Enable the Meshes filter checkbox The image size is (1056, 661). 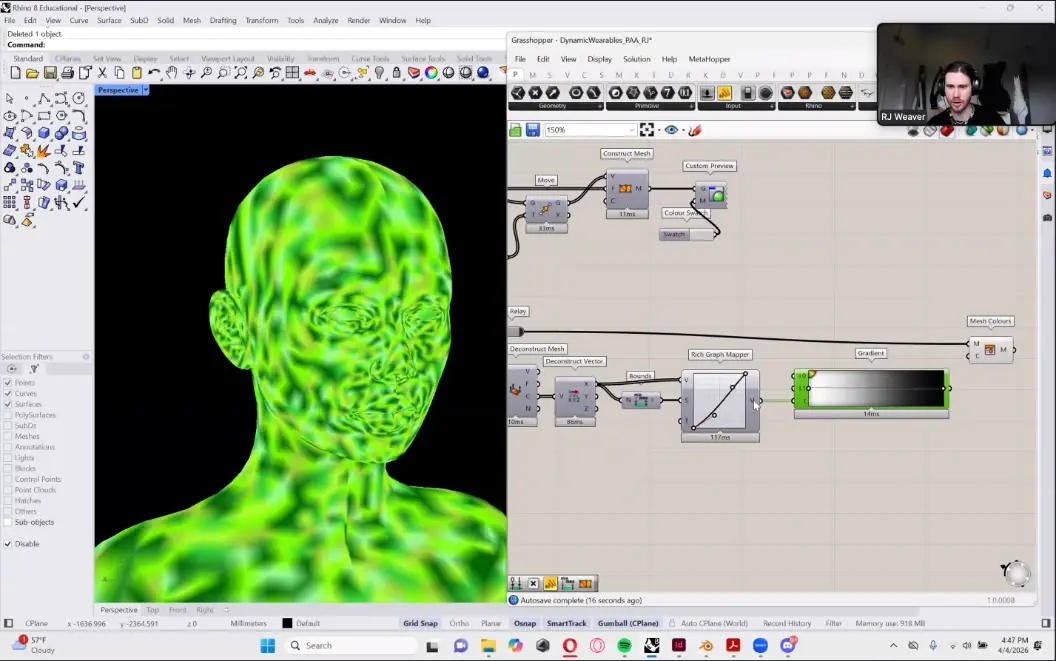pos(8,437)
